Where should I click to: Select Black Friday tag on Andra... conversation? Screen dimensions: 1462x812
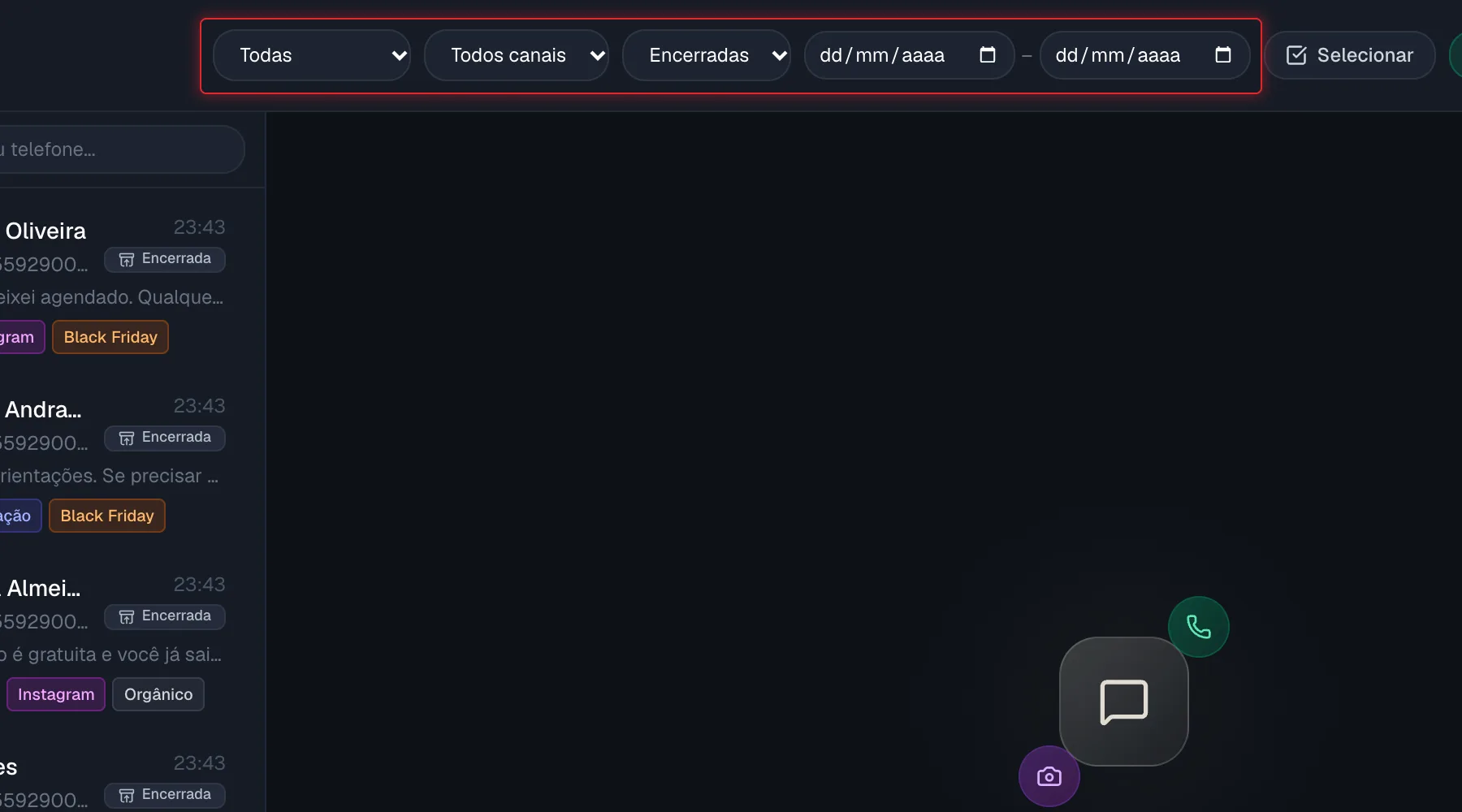click(107, 516)
